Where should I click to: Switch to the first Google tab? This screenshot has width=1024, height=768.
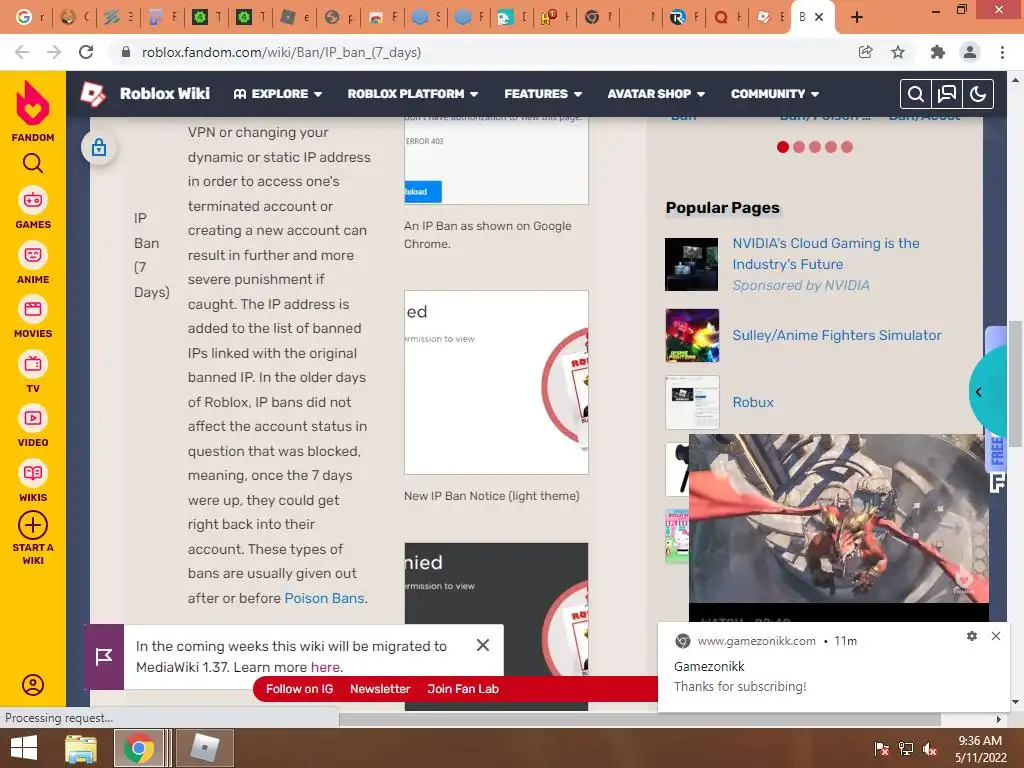coord(29,18)
